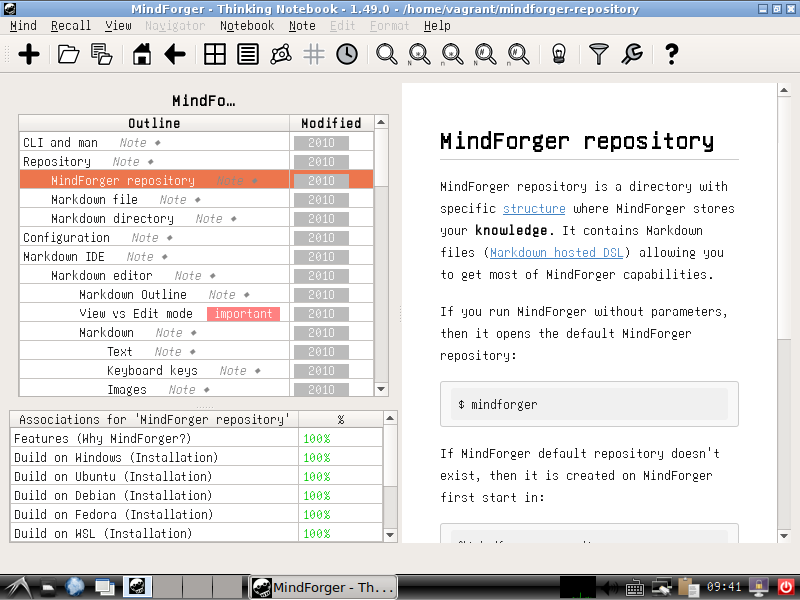Click the red 'important' tag label
This screenshot has height=600, width=800.
[x=243, y=314]
